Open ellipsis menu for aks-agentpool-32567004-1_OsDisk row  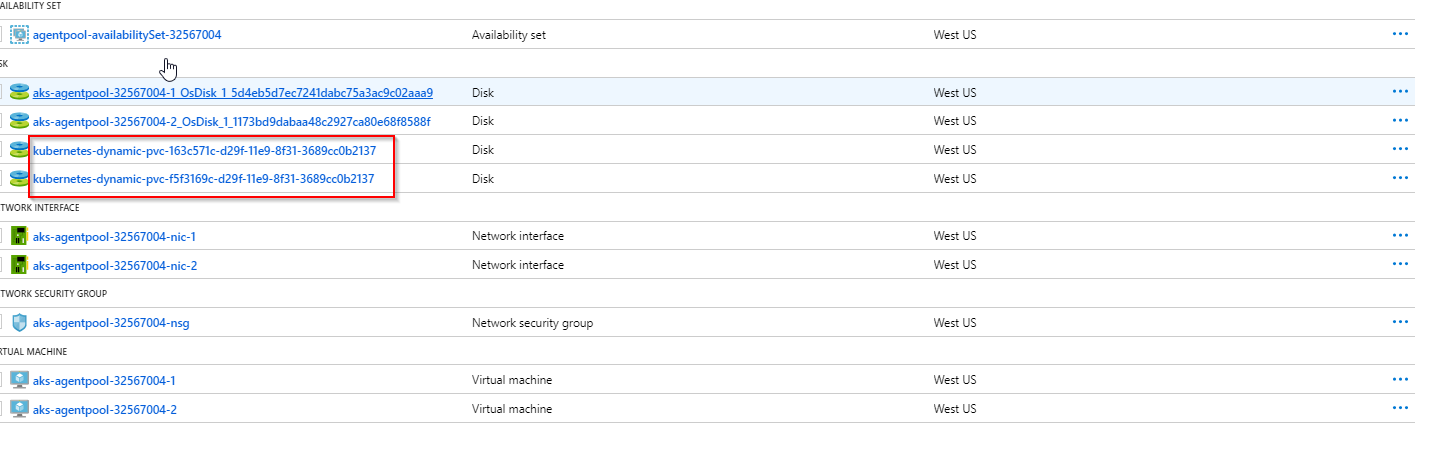[x=1400, y=92]
